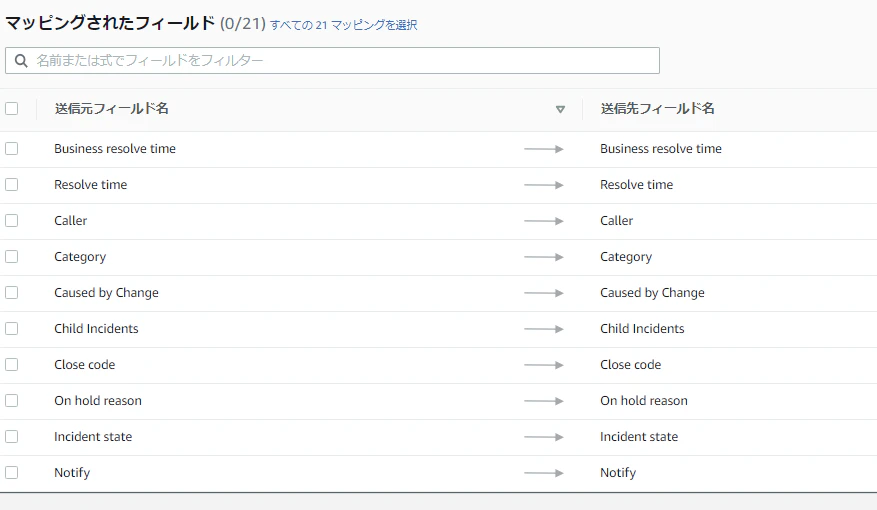Click the すべての 21 マッピングを選択 link
This screenshot has width=877, height=510.
[x=343, y=25]
